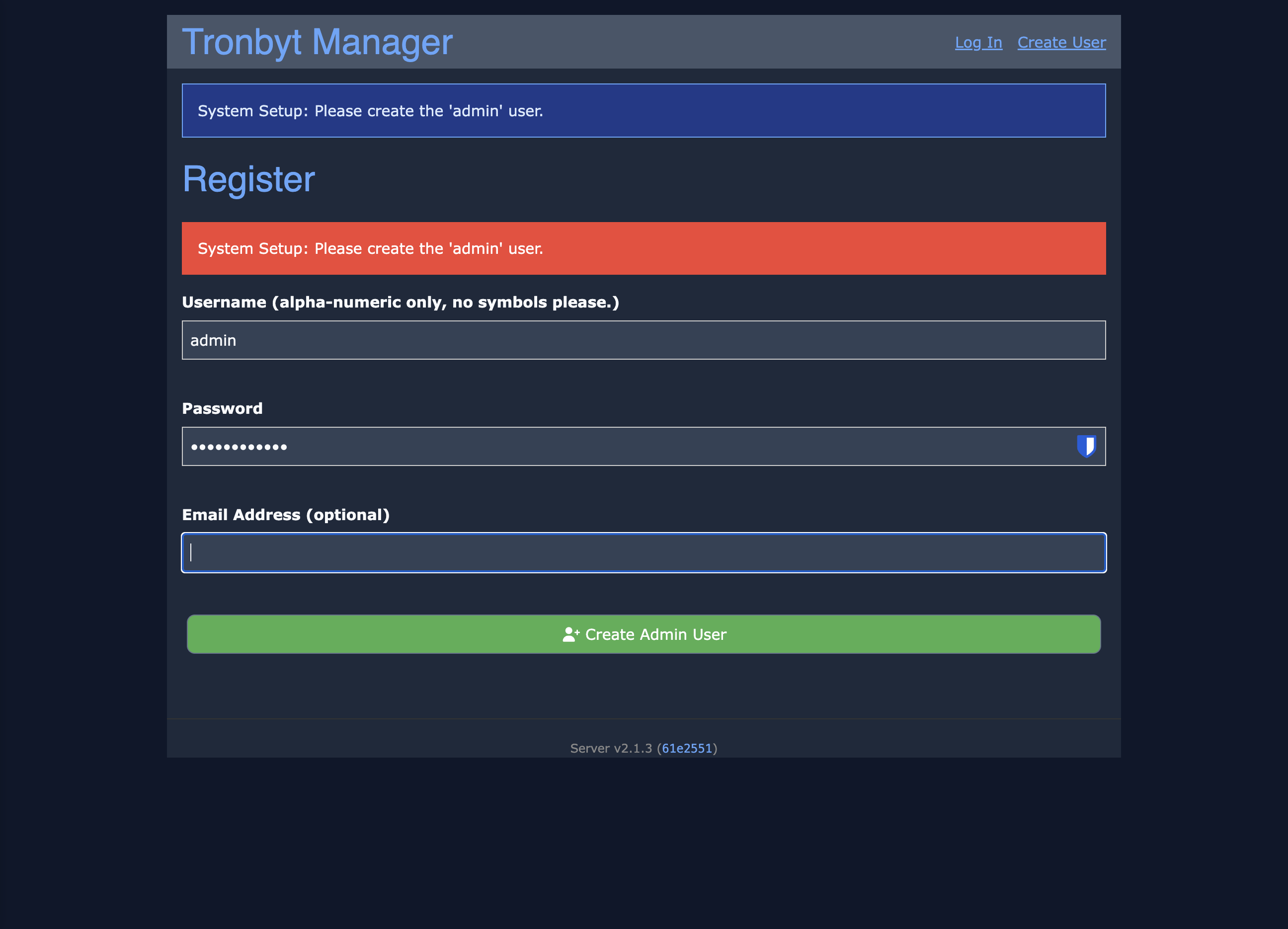Focus the Password input field

[x=644, y=446]
